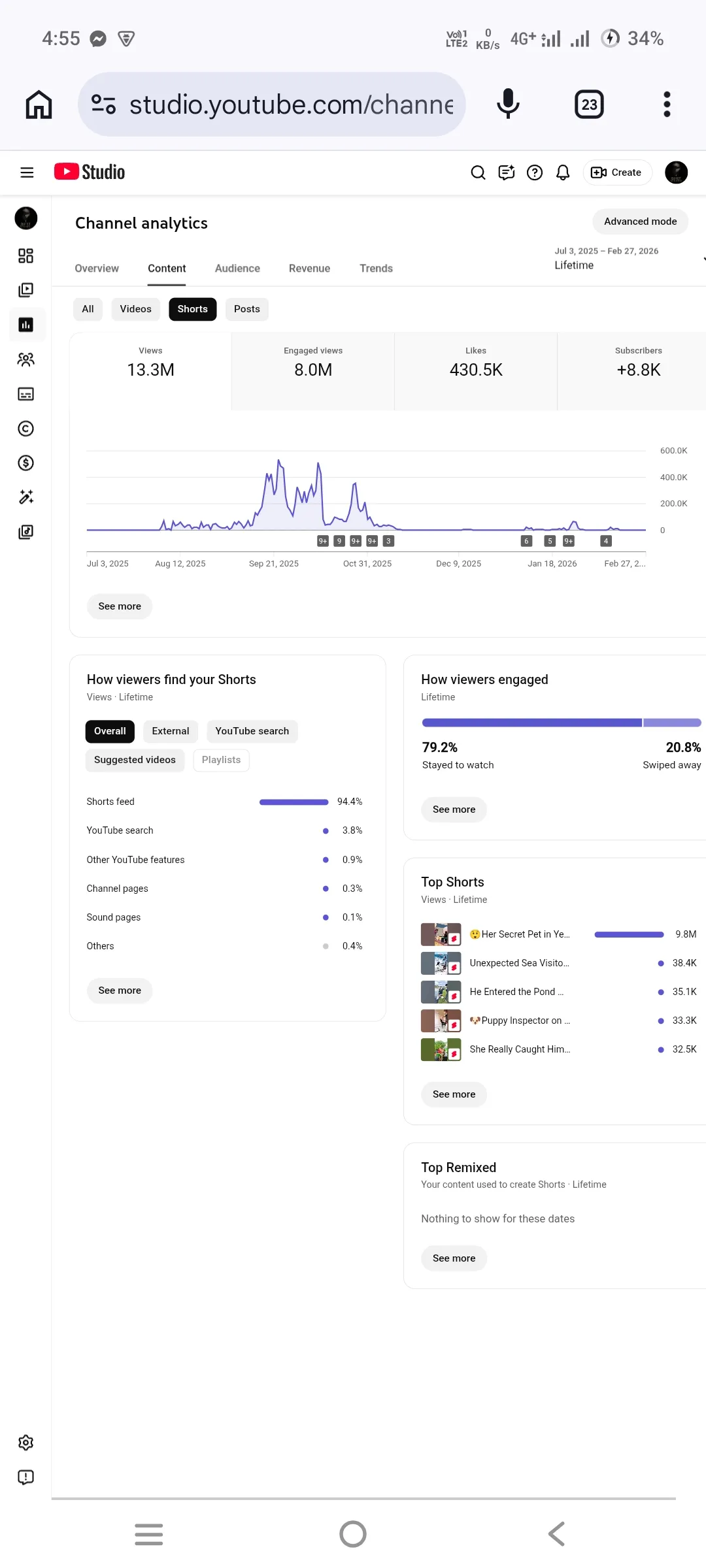
Task: Select the External traffic source chip
Action: 171,731
